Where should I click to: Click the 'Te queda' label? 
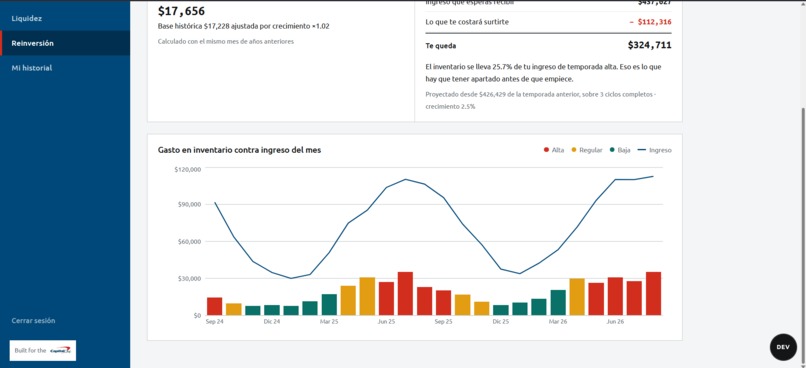click(441, 46)
